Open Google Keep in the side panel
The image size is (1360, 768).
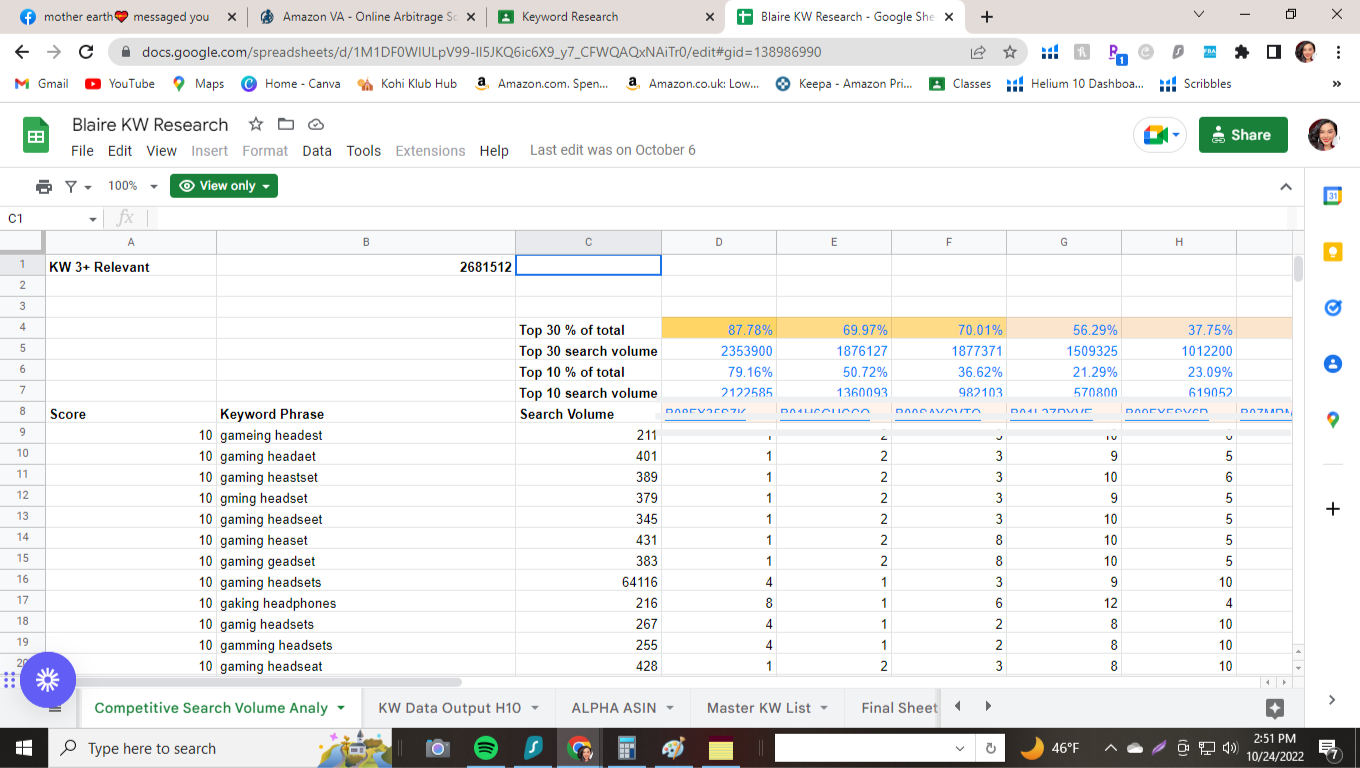[x=1332, y=253]
